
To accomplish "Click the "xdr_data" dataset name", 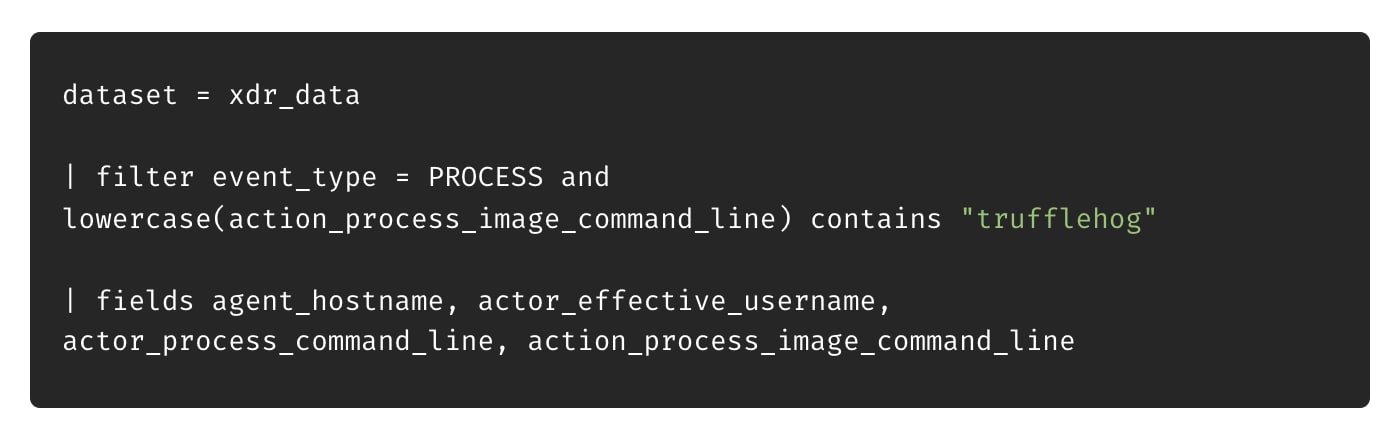I will coord(293,96).
